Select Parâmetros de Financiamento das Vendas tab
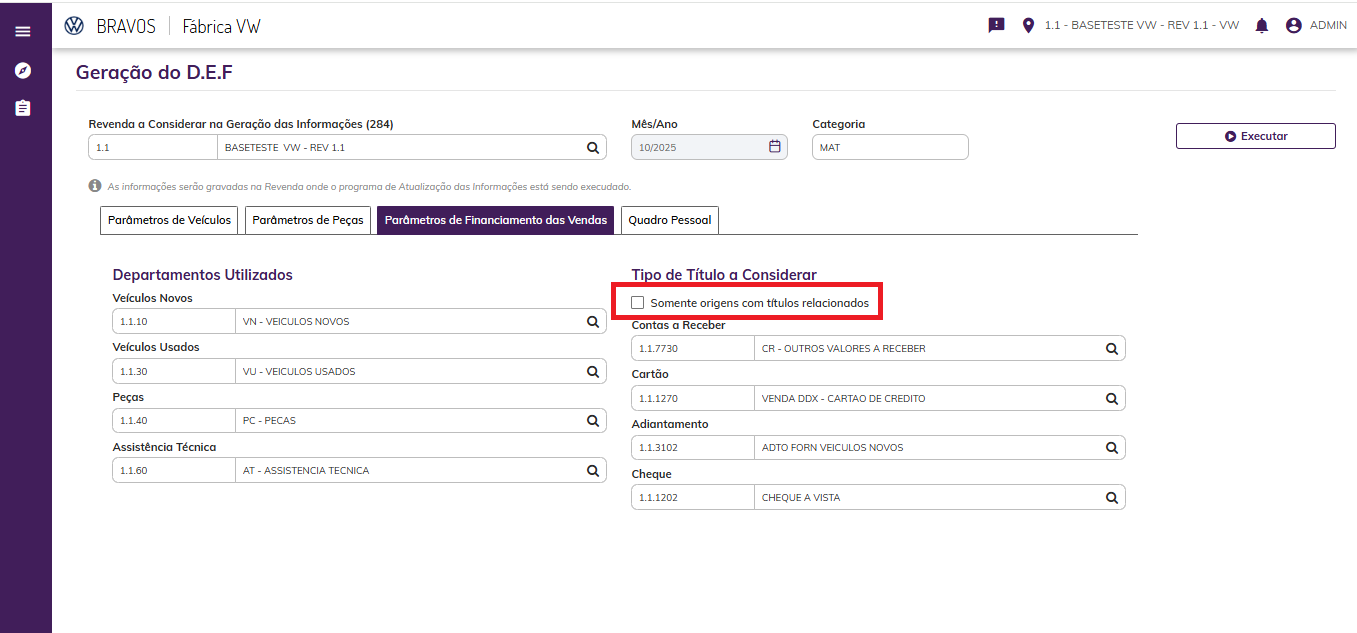1357x633 pixels. point(496,220)
